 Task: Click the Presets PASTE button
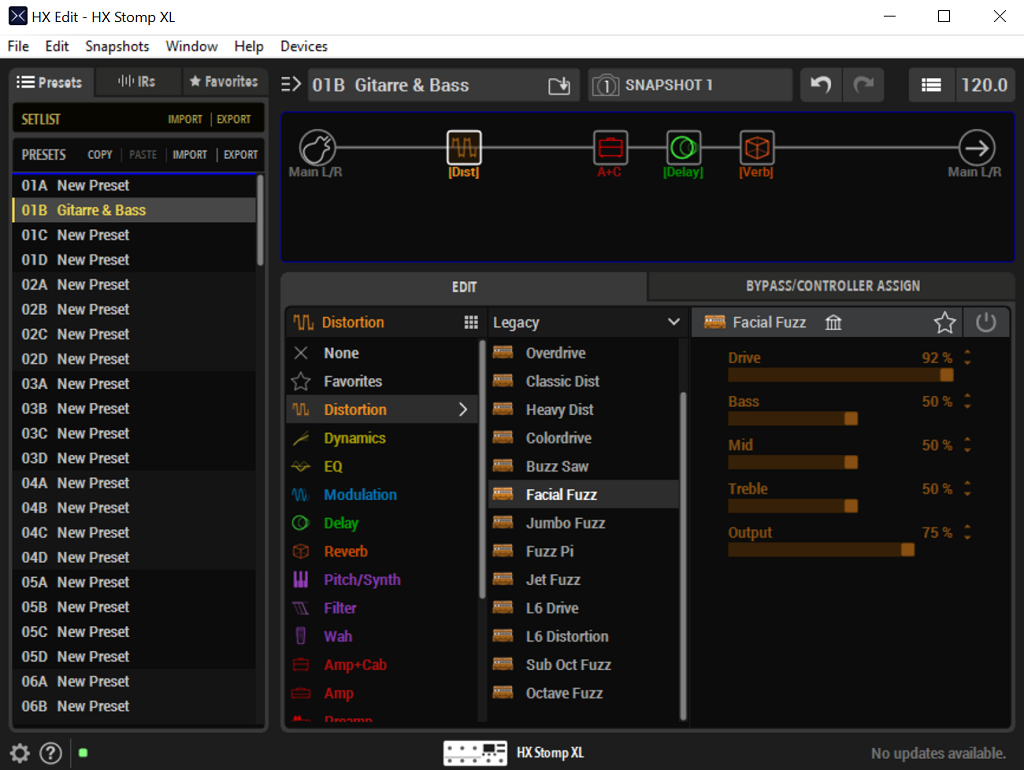pos(143,155)
